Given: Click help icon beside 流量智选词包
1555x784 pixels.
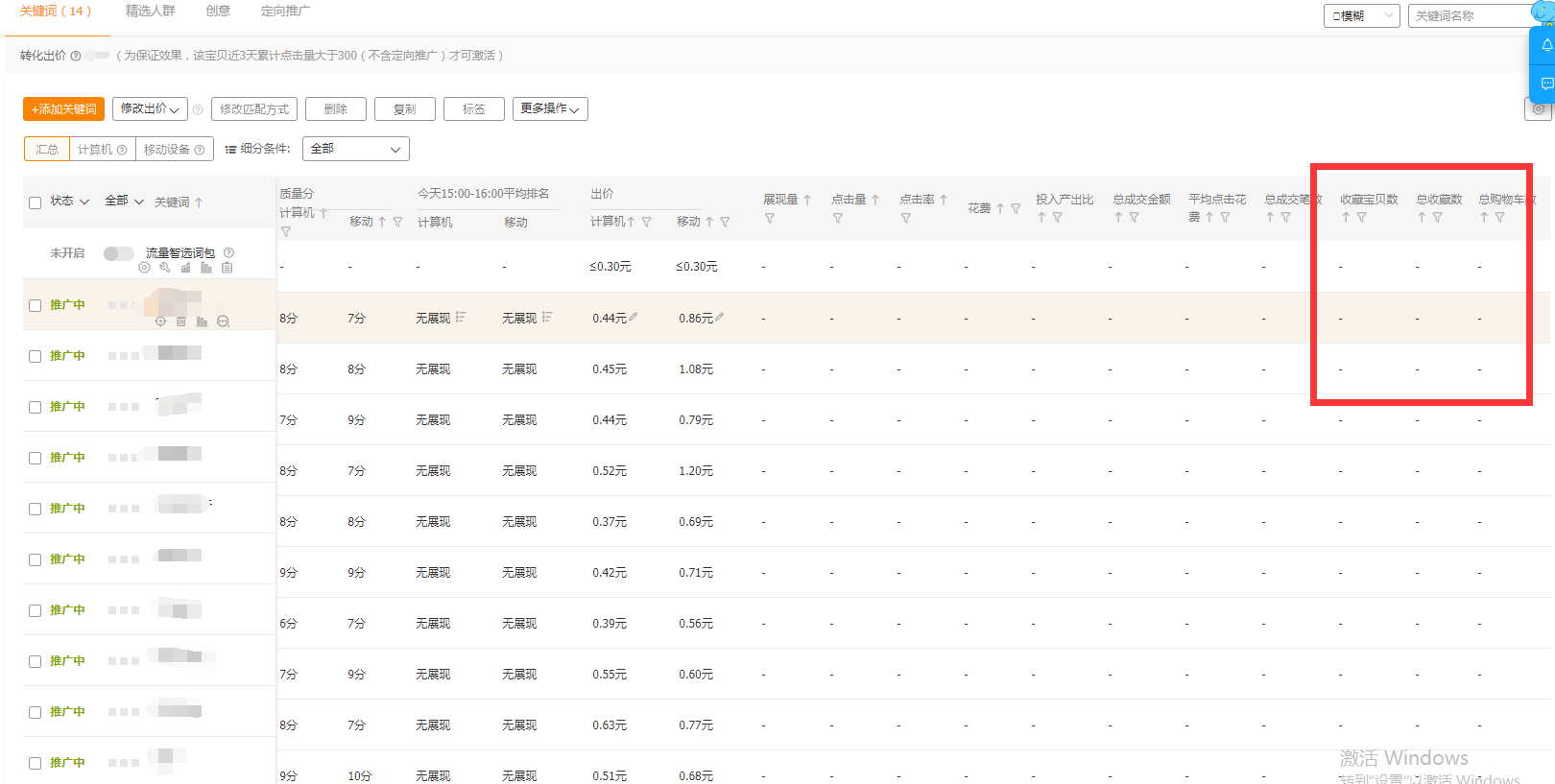Looking at the screenshot, I should 228,253.
